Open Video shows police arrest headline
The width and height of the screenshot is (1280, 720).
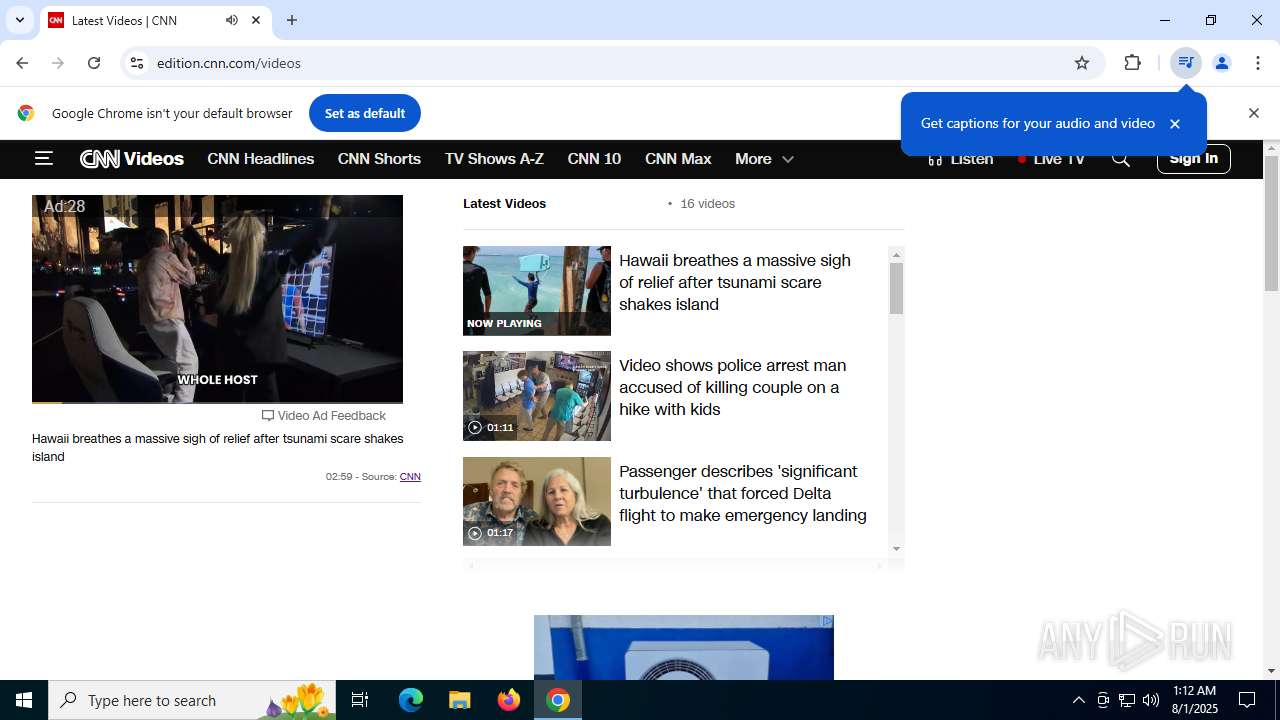click(733, 388)
